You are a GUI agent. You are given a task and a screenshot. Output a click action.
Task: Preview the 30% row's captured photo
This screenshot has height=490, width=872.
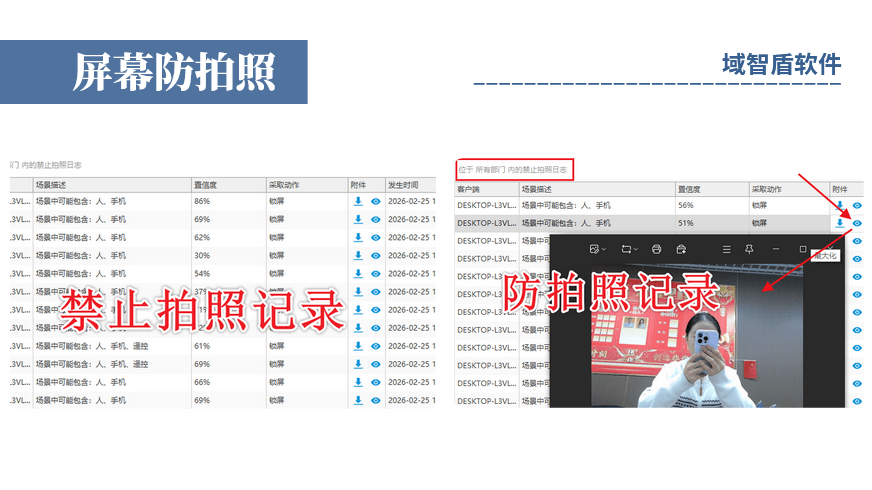[x=376, y=256]
